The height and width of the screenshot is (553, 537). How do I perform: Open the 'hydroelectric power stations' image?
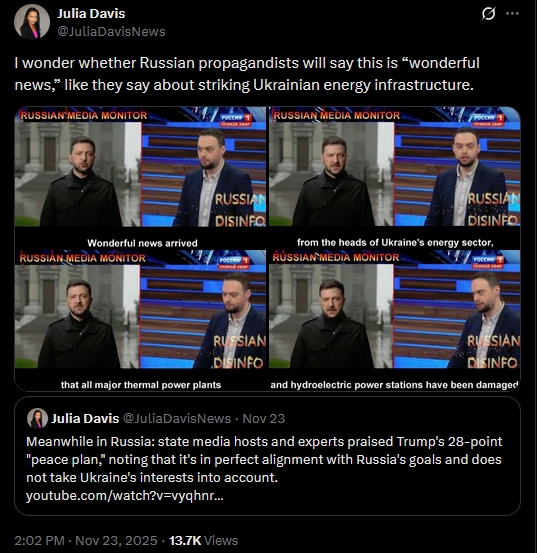coord(395,320)
